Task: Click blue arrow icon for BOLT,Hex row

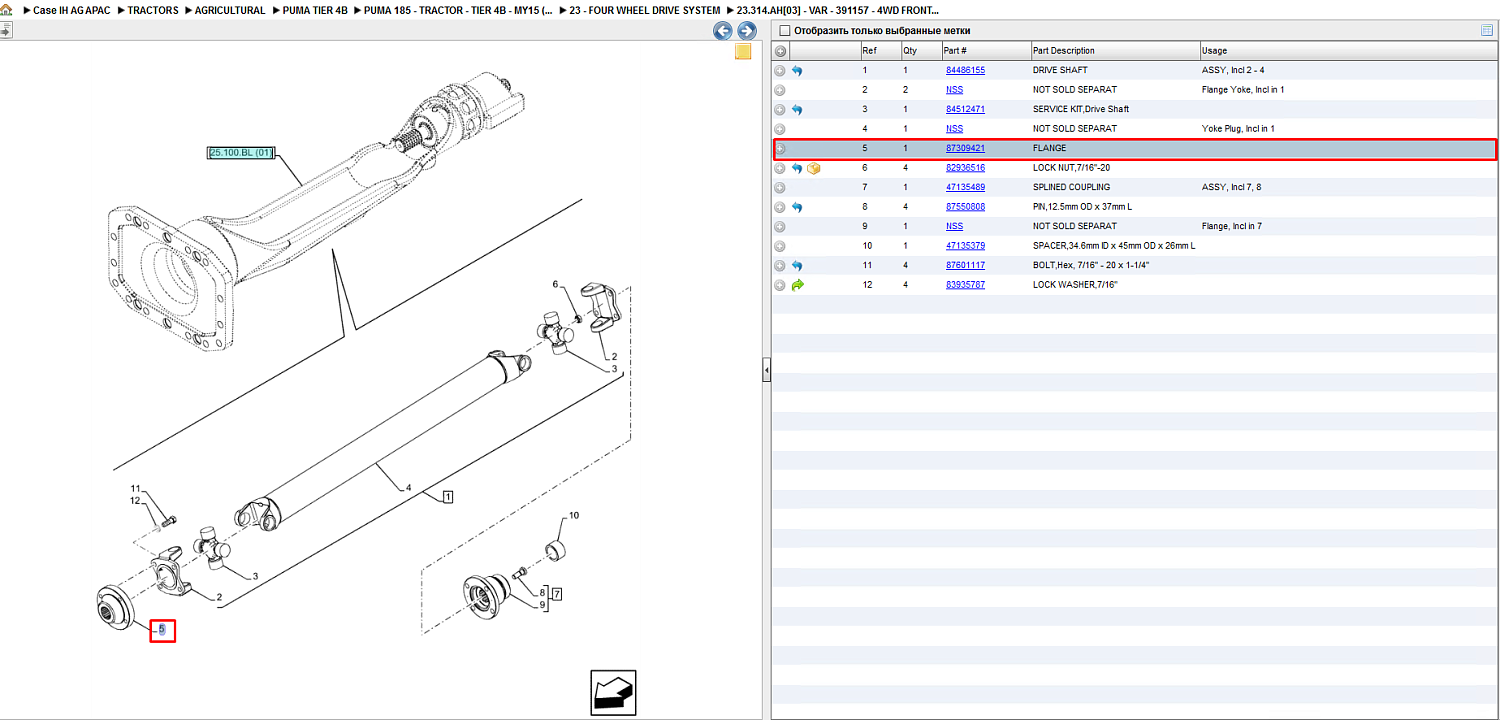Action: pyautogui.click(x=797, y=266)
